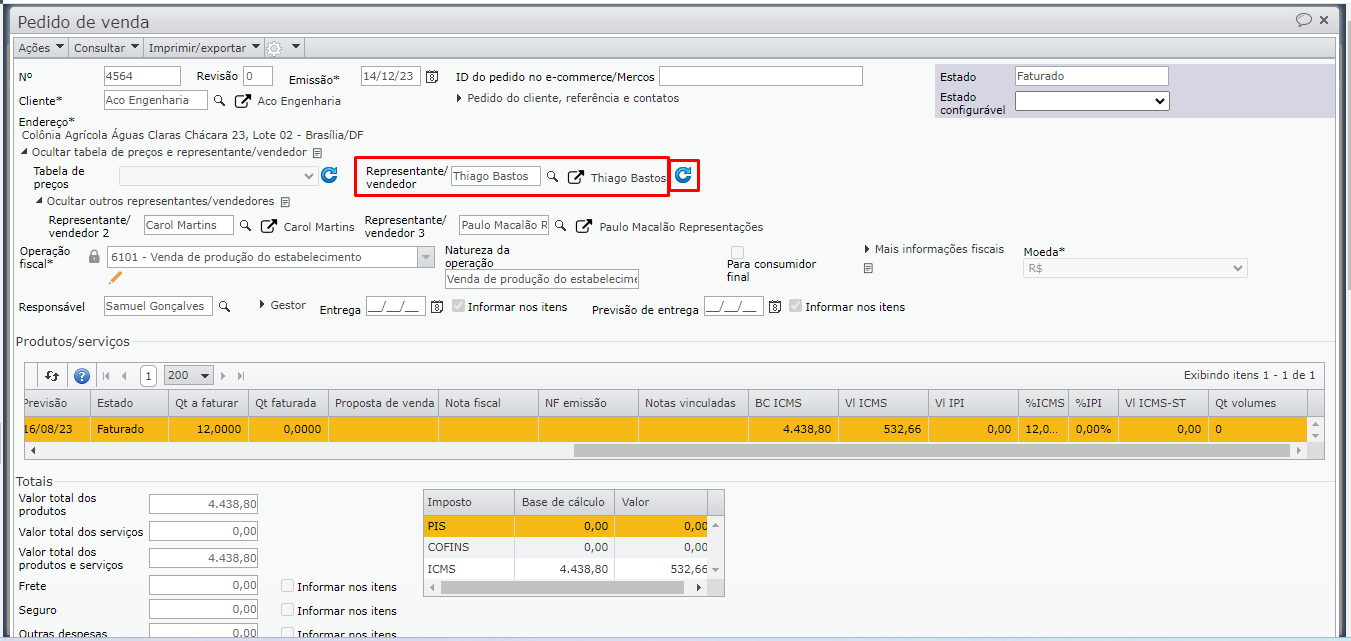Collapse Ocultar outros representantes/vendedores
The width and height of the screenshot is (1351, 641).
pyautogui.click(x=154, y=201)
